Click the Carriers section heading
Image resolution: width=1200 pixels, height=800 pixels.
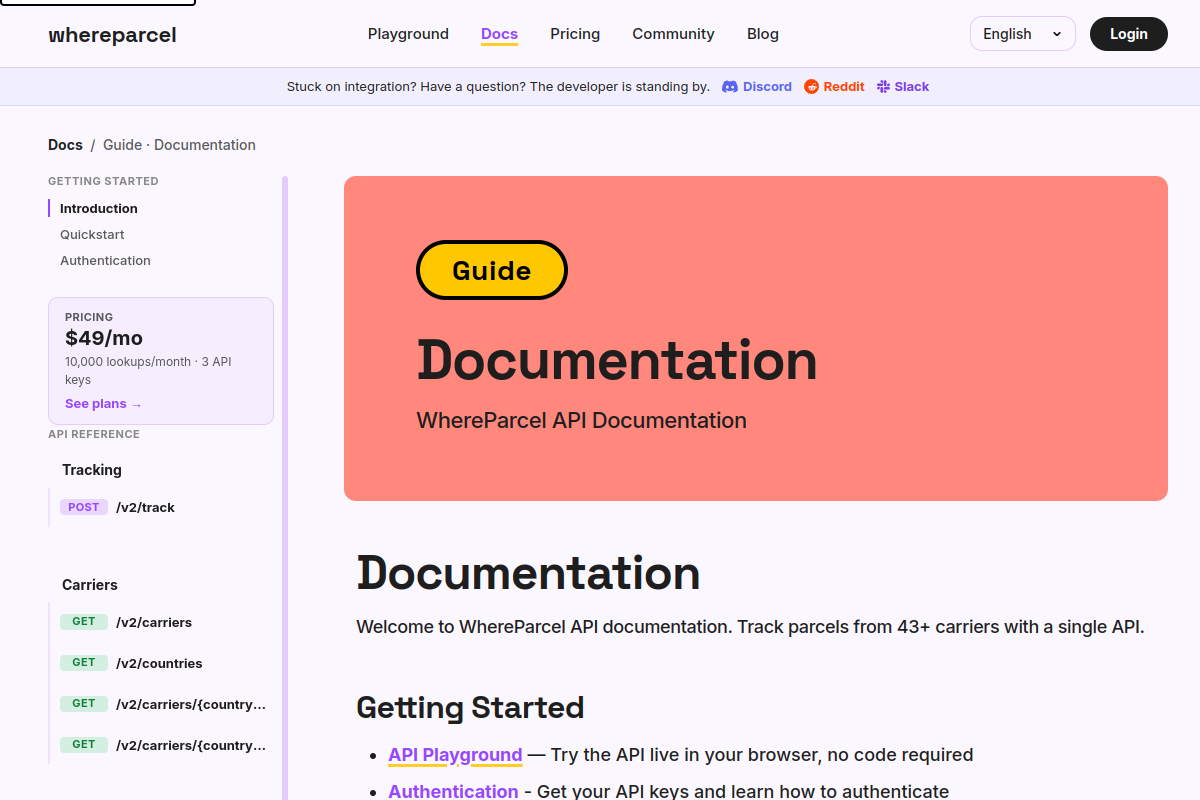coord(90,585)
